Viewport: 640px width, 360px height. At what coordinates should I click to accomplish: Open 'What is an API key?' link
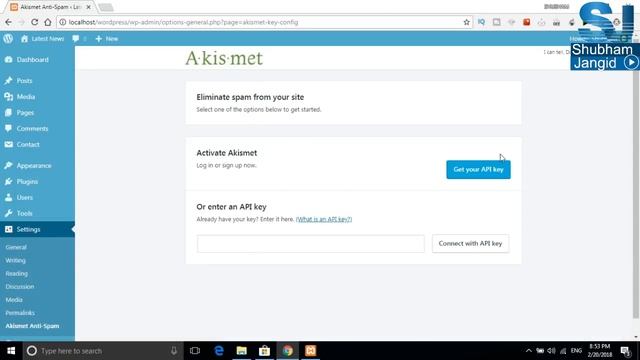click(x=324, y=219)
